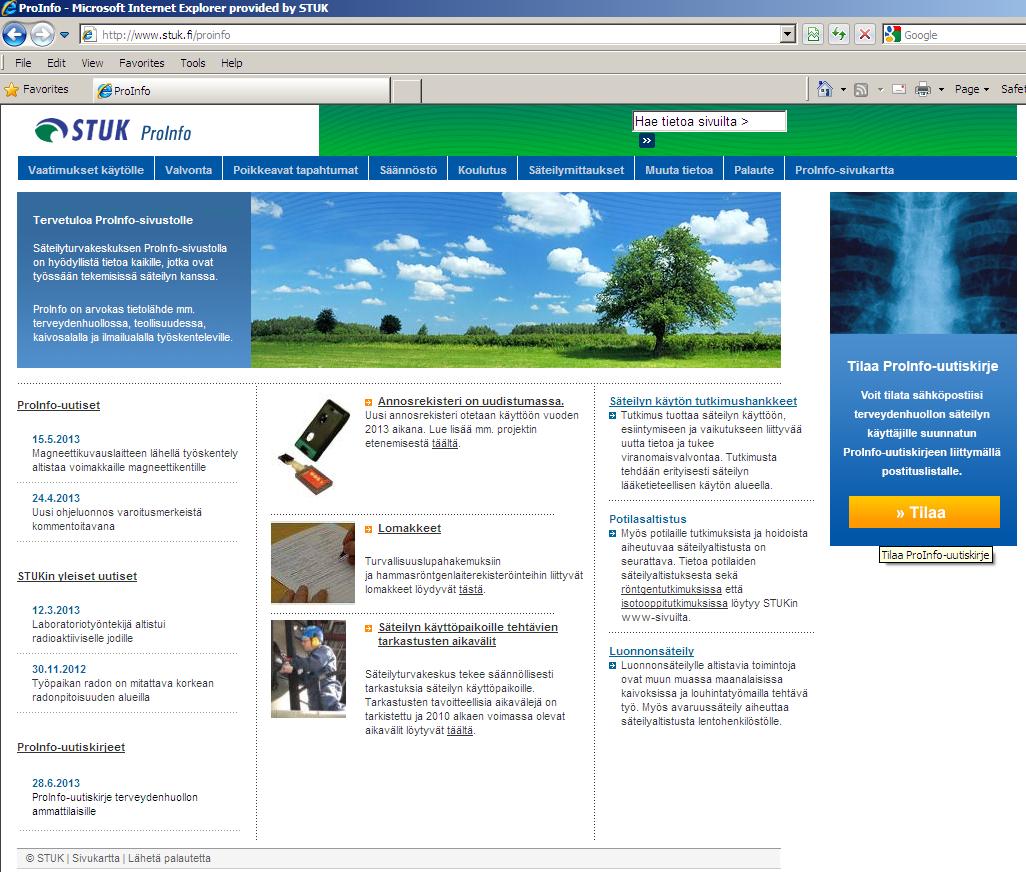Open the 15.5.2013 news item

tap(134, 453)
